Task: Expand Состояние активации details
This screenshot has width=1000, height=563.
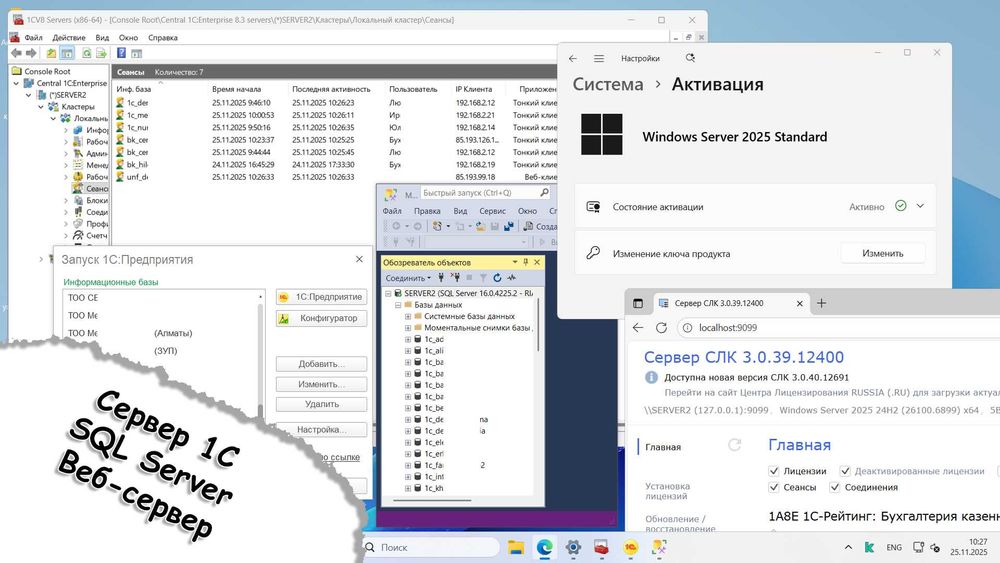Action: click(x=920, y=206)
